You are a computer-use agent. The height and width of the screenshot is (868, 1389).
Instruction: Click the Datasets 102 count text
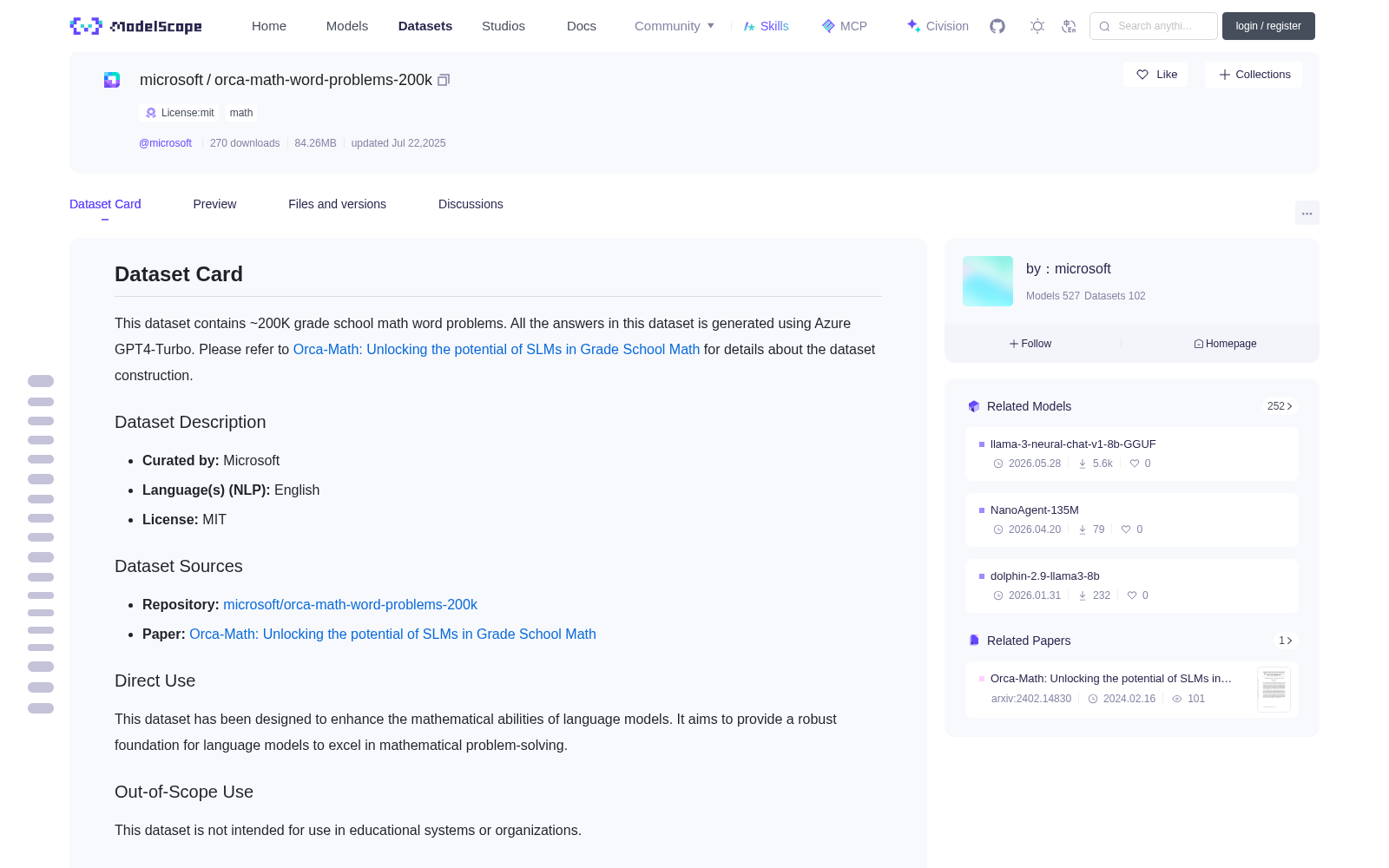click(x=1116, y=296)
